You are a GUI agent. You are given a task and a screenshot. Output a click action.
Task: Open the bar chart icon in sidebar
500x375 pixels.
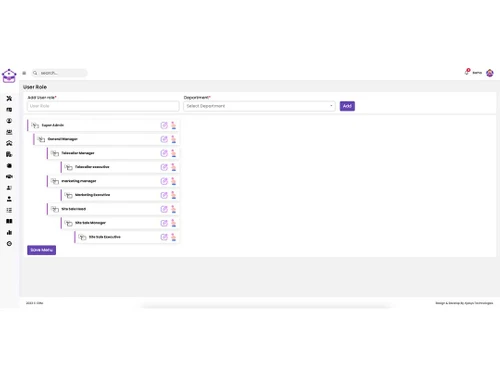click(x=9, y=232)
